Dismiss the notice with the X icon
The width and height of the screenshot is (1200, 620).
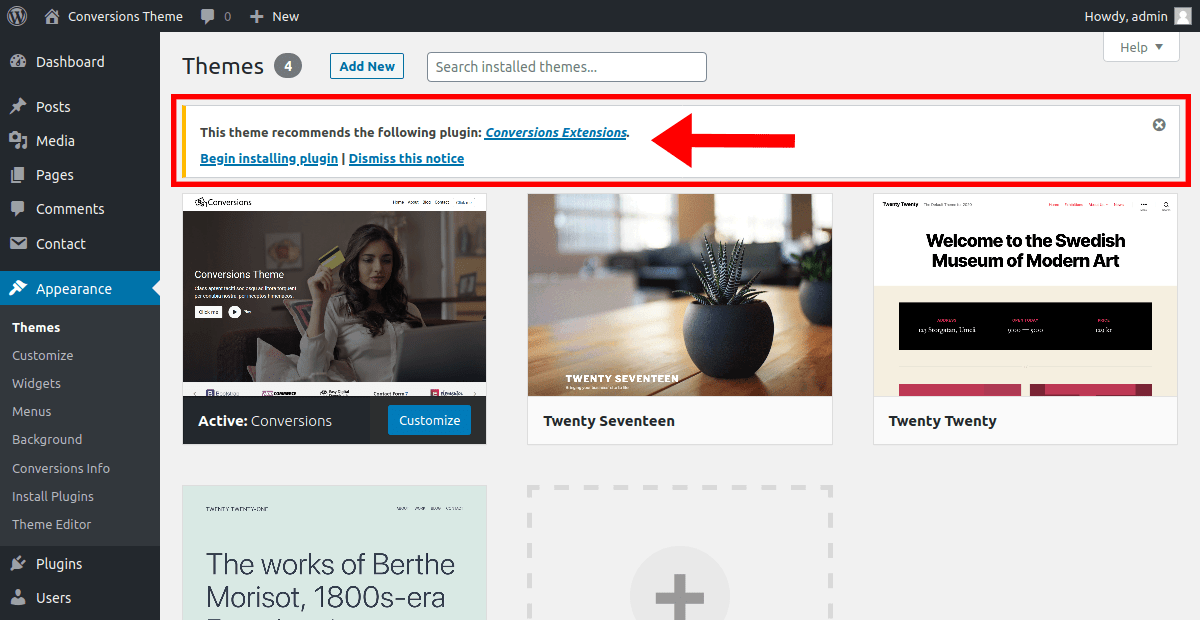tap(1159, 125)
